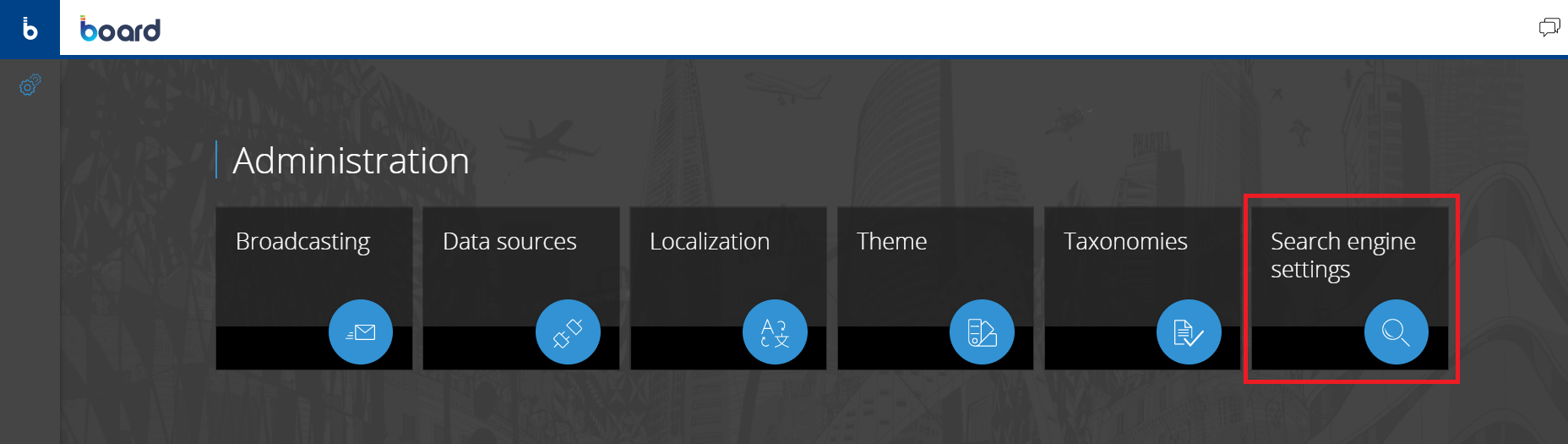Click the Taxonomies checklist icon
Screen dimensions: 1568x444
pyautogui.click(x=1189, y=332)
